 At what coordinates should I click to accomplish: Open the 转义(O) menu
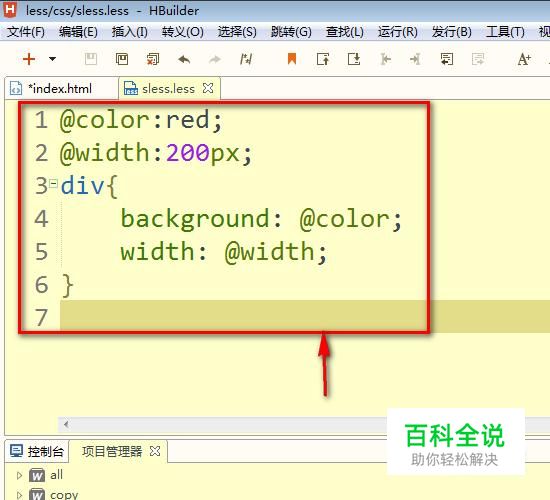pos(182,32)
